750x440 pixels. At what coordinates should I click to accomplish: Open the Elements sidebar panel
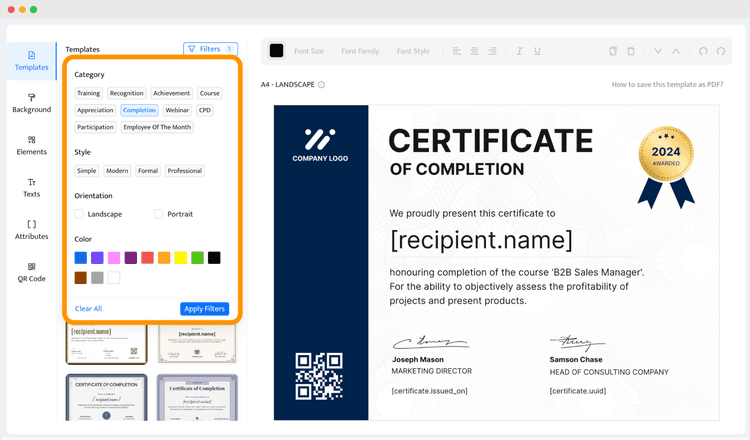pos(32,145)
